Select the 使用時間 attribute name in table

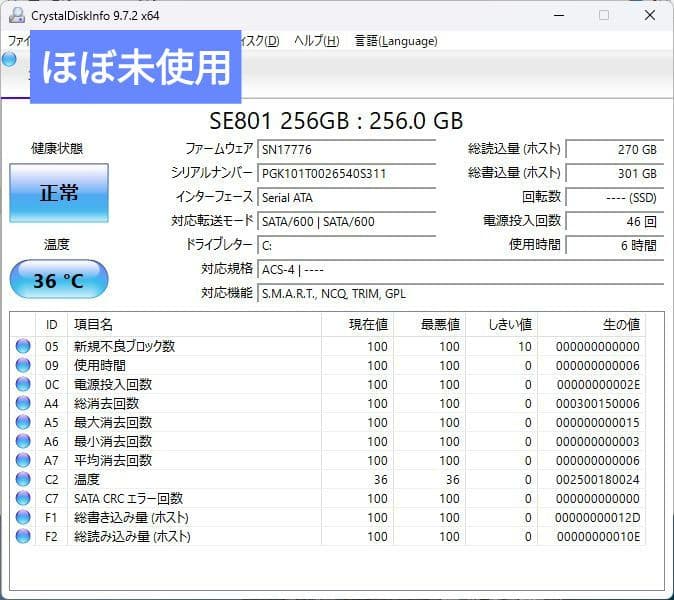pyautogui.click(x=100, y=365)
